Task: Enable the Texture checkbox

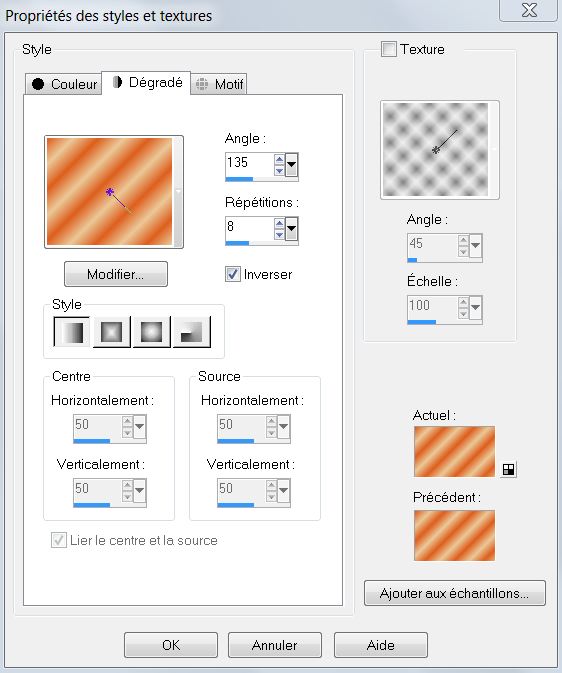Action: 389,49
